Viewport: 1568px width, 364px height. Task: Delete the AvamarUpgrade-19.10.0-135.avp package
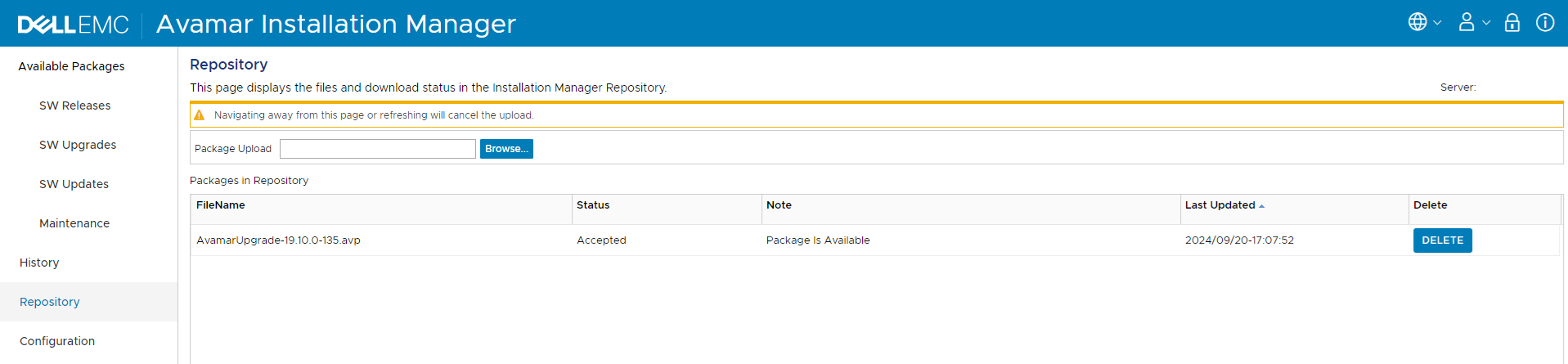(1442, 240)
